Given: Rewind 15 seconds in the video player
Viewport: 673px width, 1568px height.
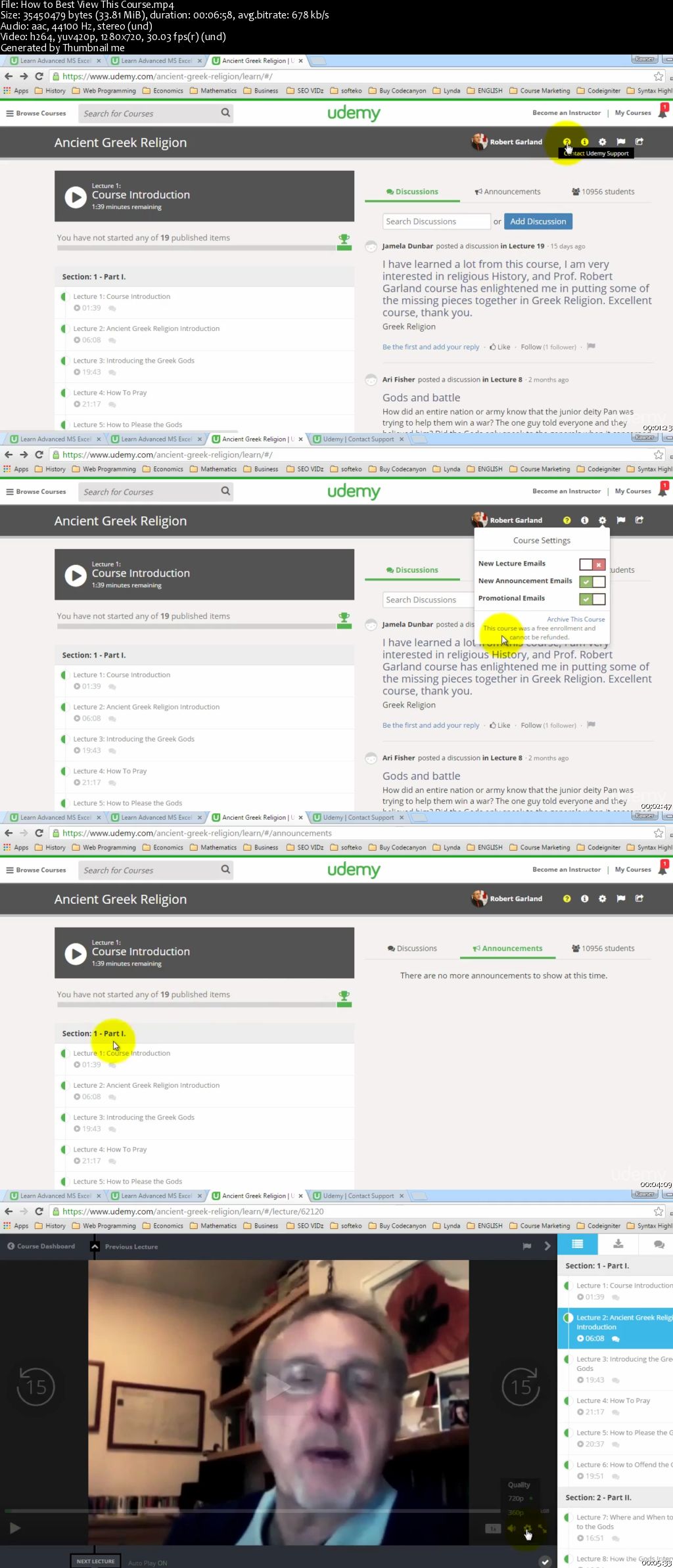Looking at the screenshot, I should [x=35, y=1387].
